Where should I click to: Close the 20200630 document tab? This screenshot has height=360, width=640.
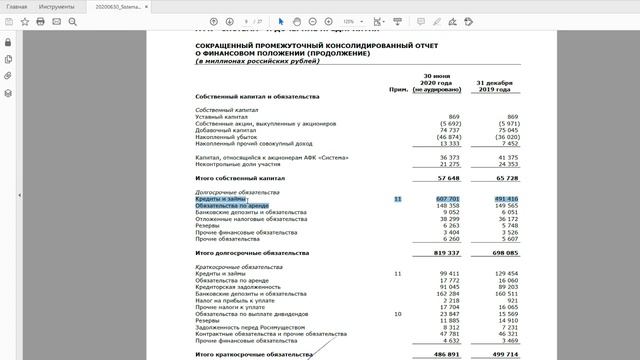(x=146, y=7)
